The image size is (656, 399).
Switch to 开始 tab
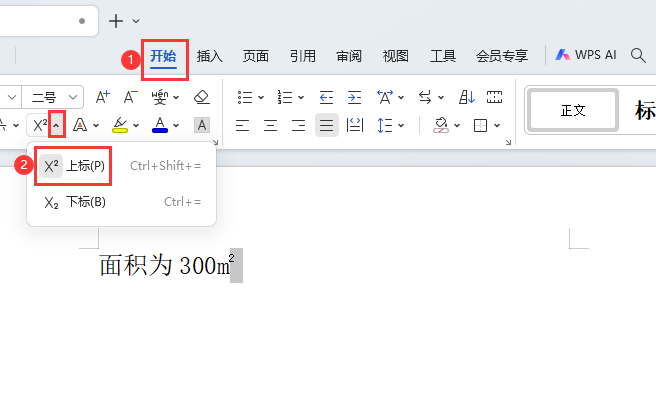tap(163, 56)
